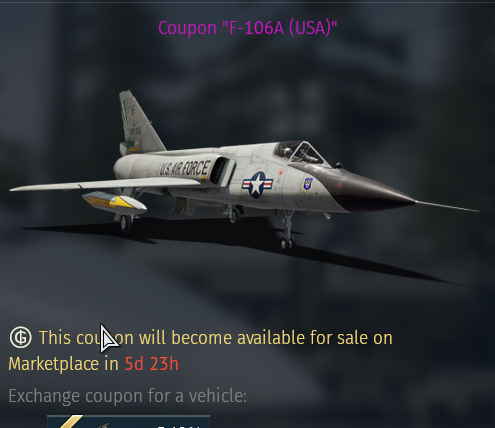Click the gold premium stripe on vehicle card
This screenshot has height=428, width=495.
[72, 422]
